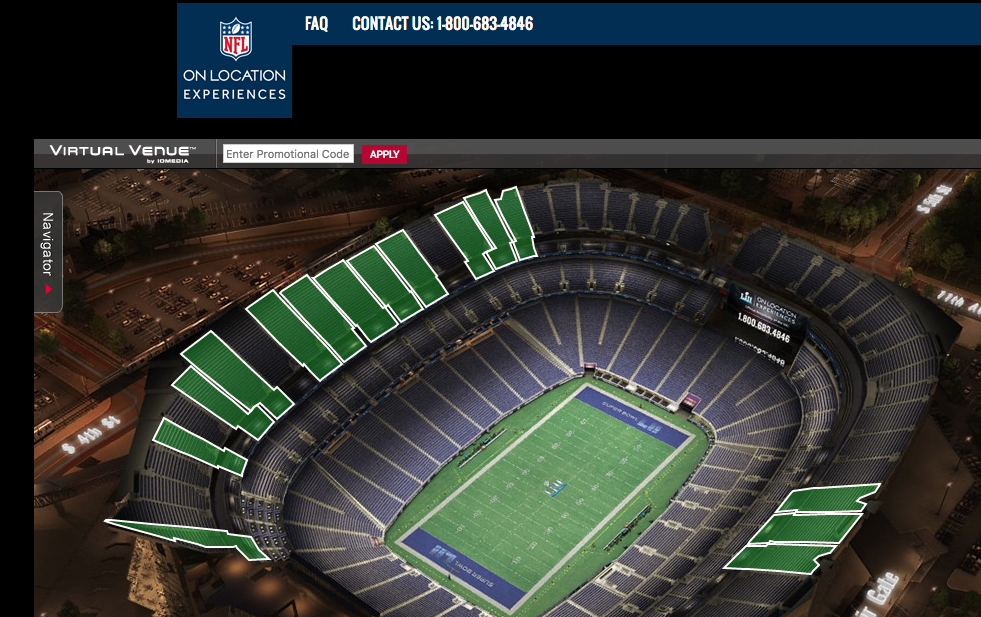The width and height of the screenshot is (981, 617).
Task: Click the red Navigator arrow icon
Action: [x=48, y=290]
